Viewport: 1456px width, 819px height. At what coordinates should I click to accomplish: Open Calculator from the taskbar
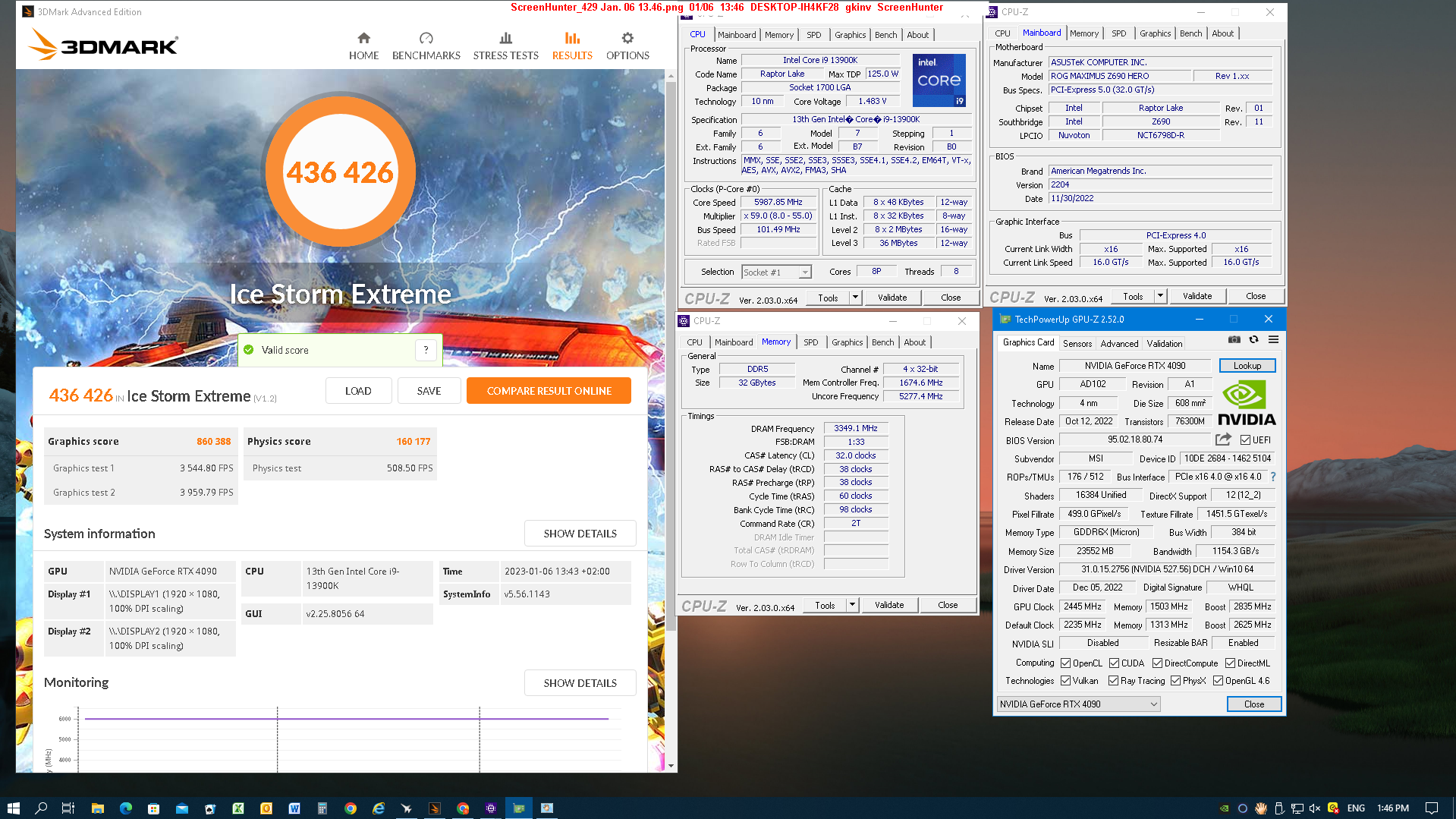(322, 808)
